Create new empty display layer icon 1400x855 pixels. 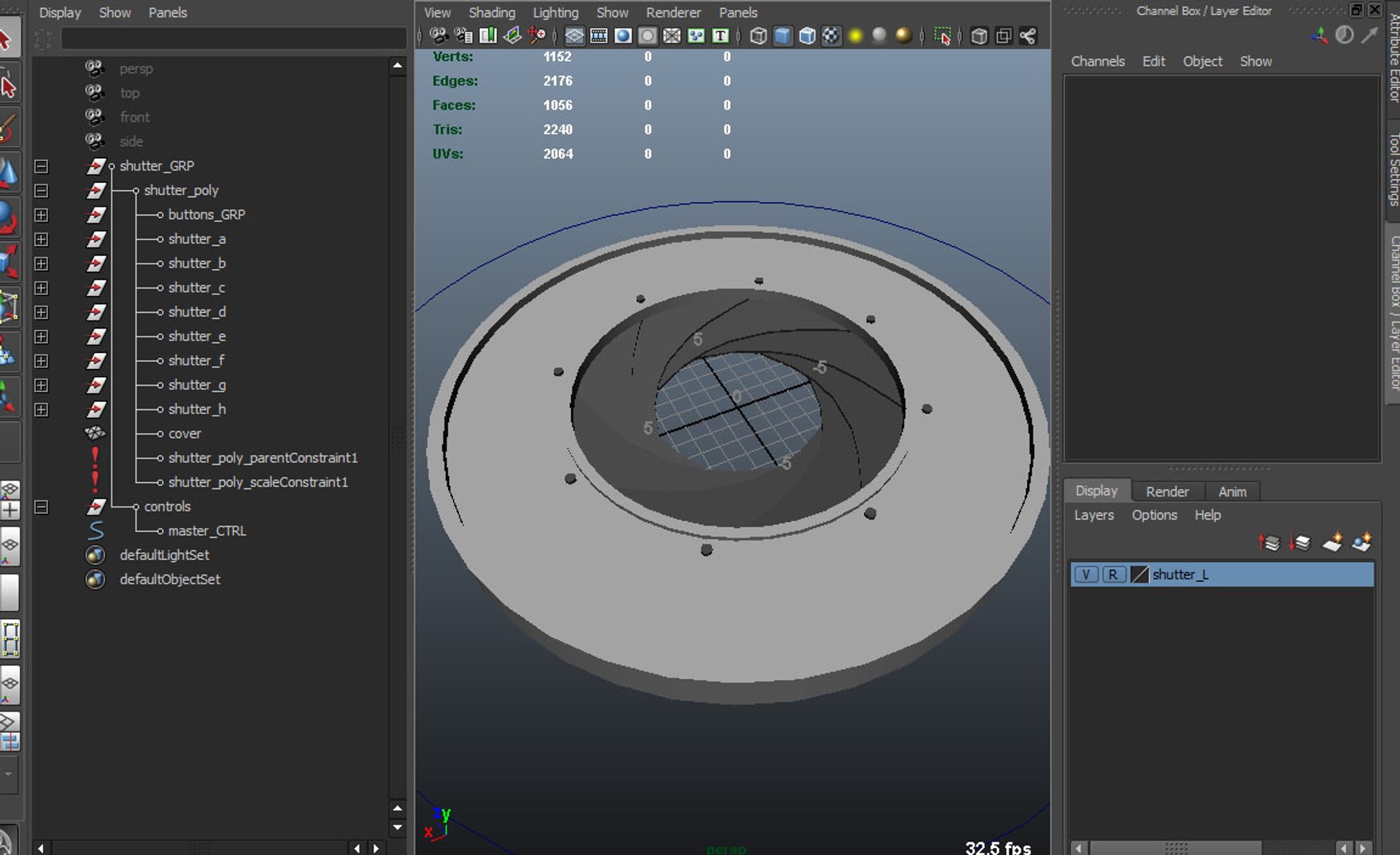click(x=1333, y=542)
